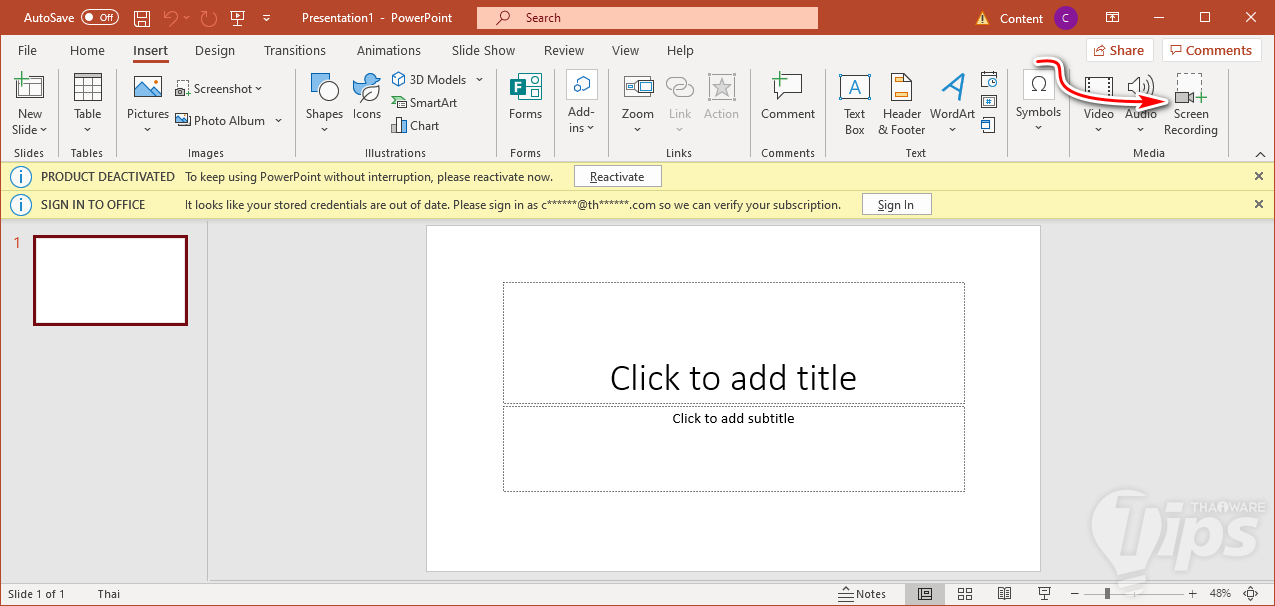This screenshot has height=606, width=1275.
Task: Expand the Screenshot dropdown
Action: coord(258,89)
